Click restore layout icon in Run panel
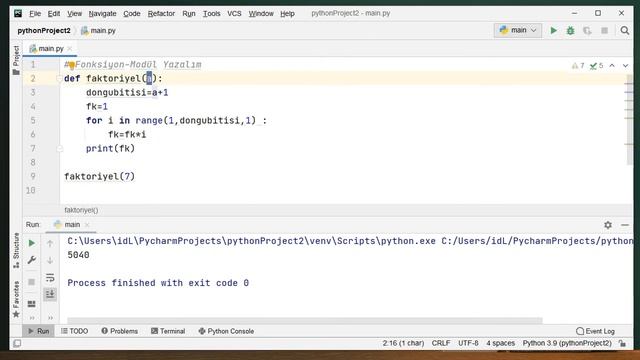 click(31, 304)
